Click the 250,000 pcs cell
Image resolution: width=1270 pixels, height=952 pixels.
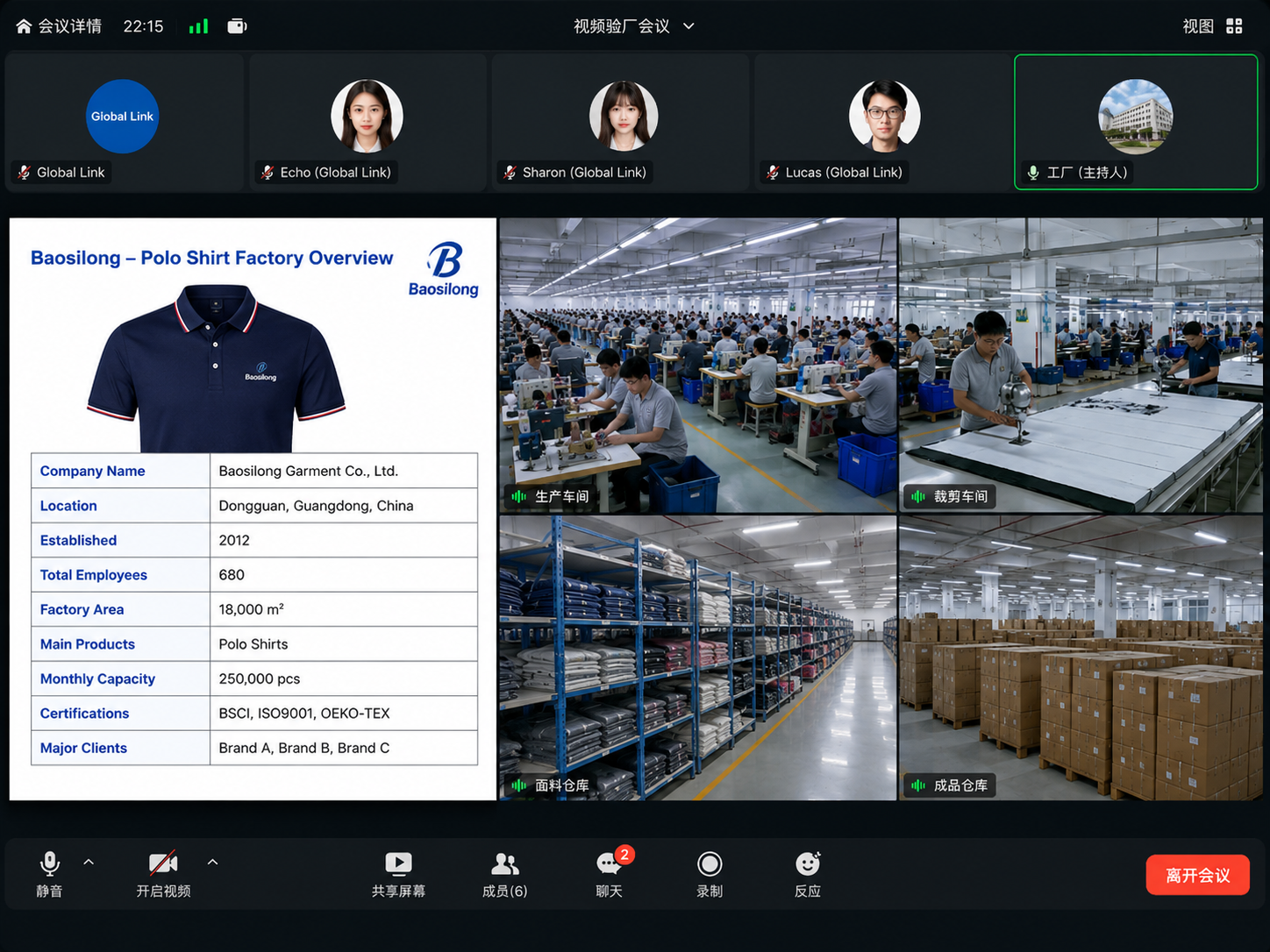tap(344, 678)
